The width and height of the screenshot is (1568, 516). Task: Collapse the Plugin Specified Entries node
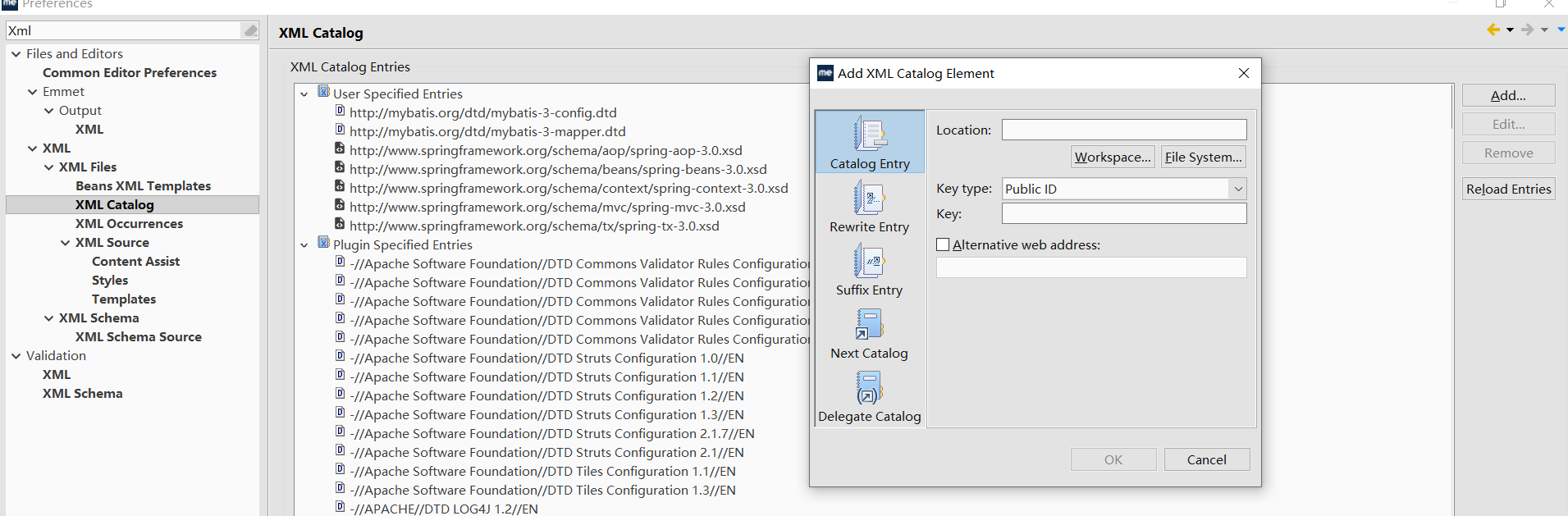[x=304, y=245]
